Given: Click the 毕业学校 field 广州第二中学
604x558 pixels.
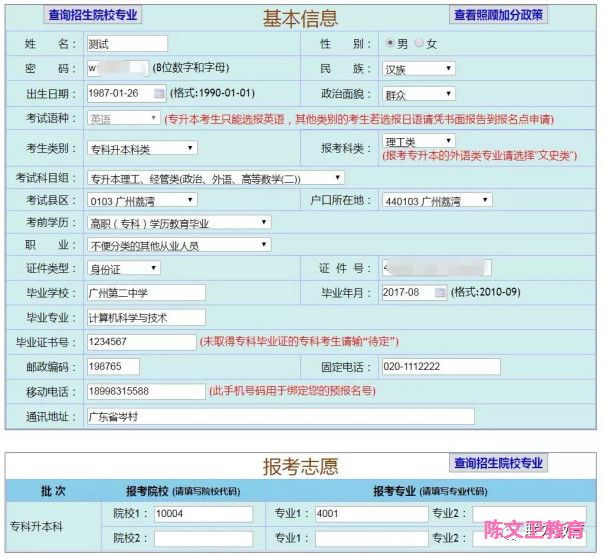Looking at the screenshot, I should [146, 293].
